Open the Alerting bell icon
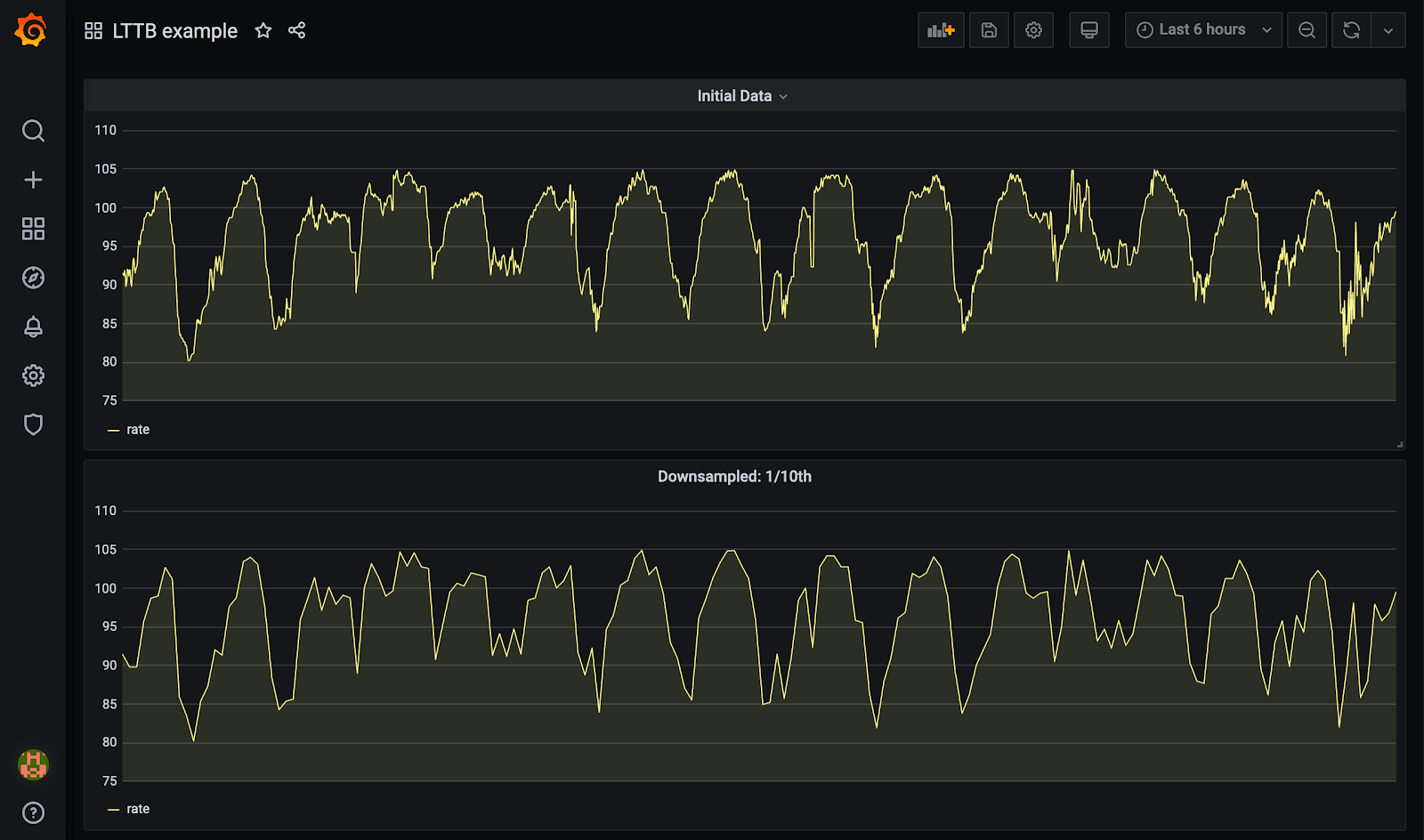 pos(33,327)
